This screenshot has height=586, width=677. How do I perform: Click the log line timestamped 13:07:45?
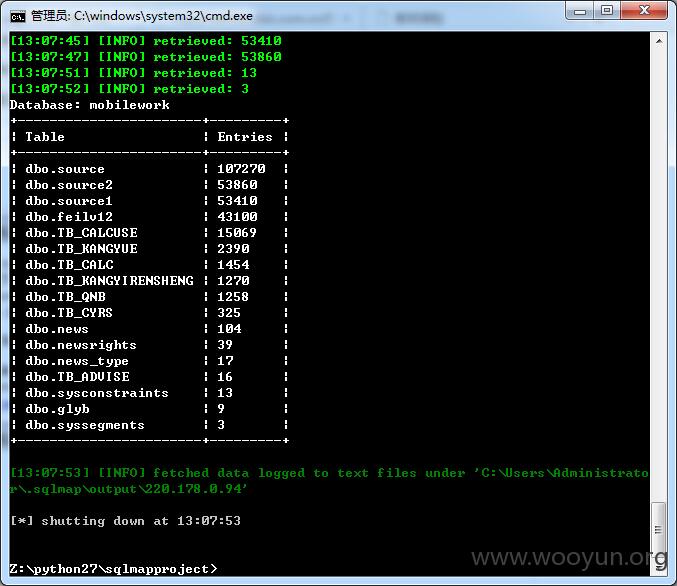(x=146, y=41)
